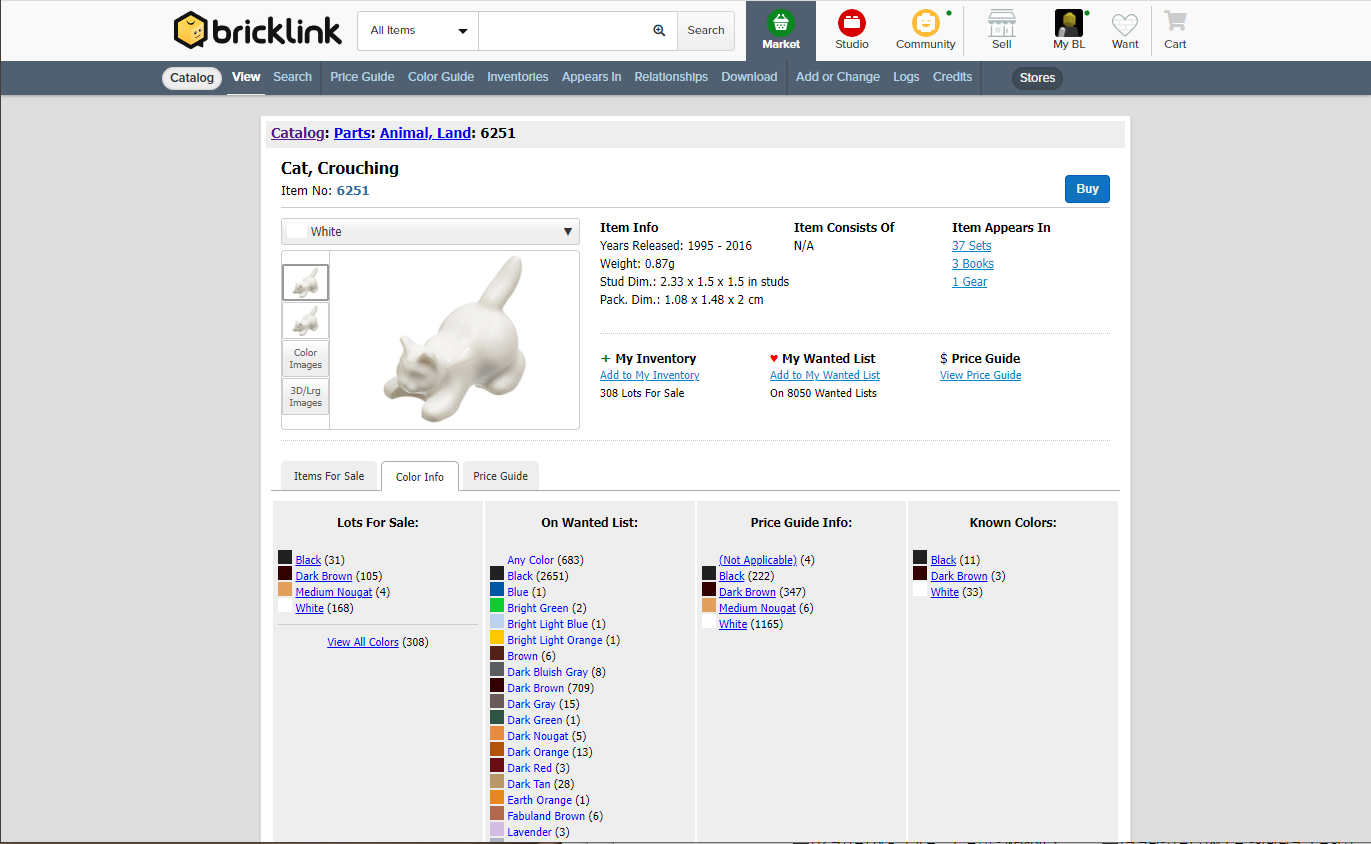
Task: Open the Credits menu item
Action: coord(952,77)
